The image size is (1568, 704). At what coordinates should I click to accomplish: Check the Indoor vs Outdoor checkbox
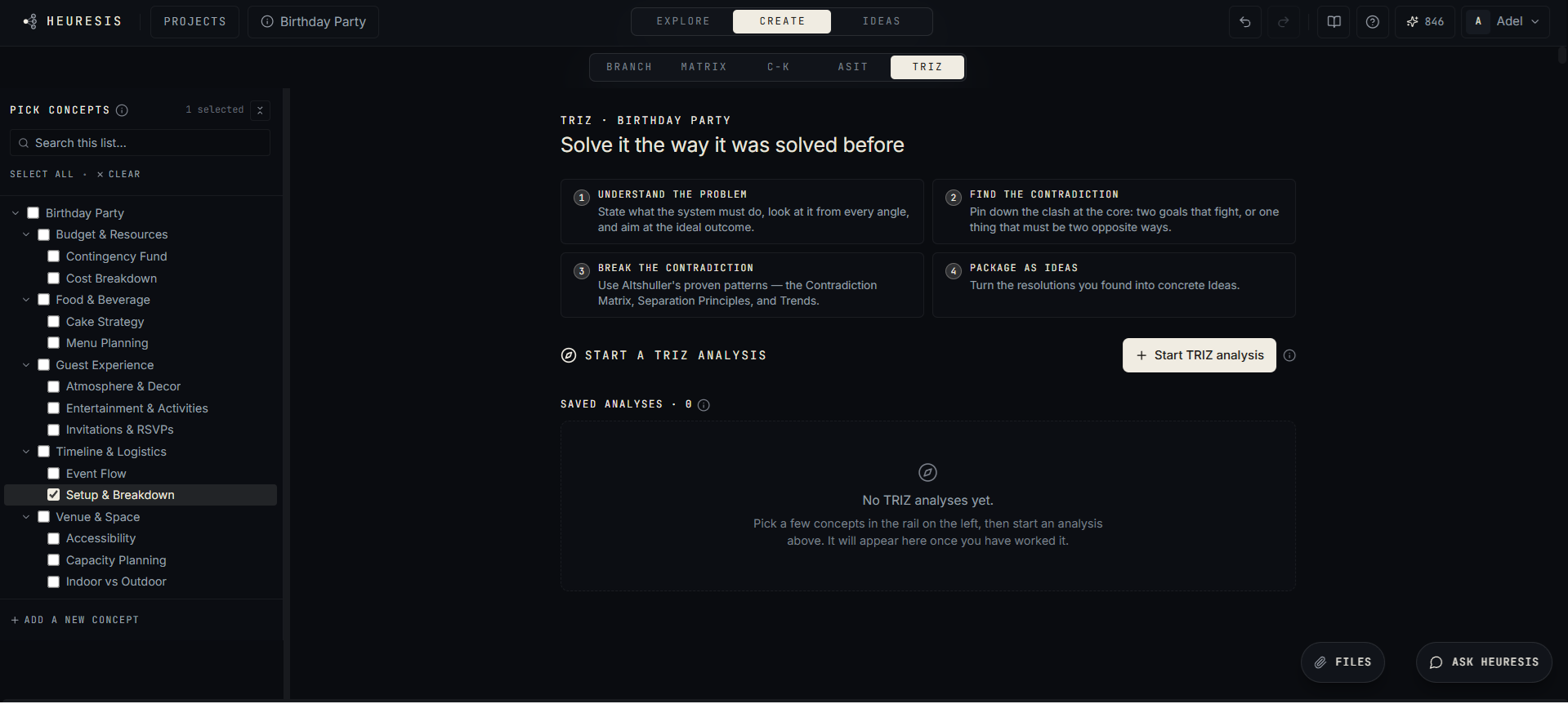54,582
